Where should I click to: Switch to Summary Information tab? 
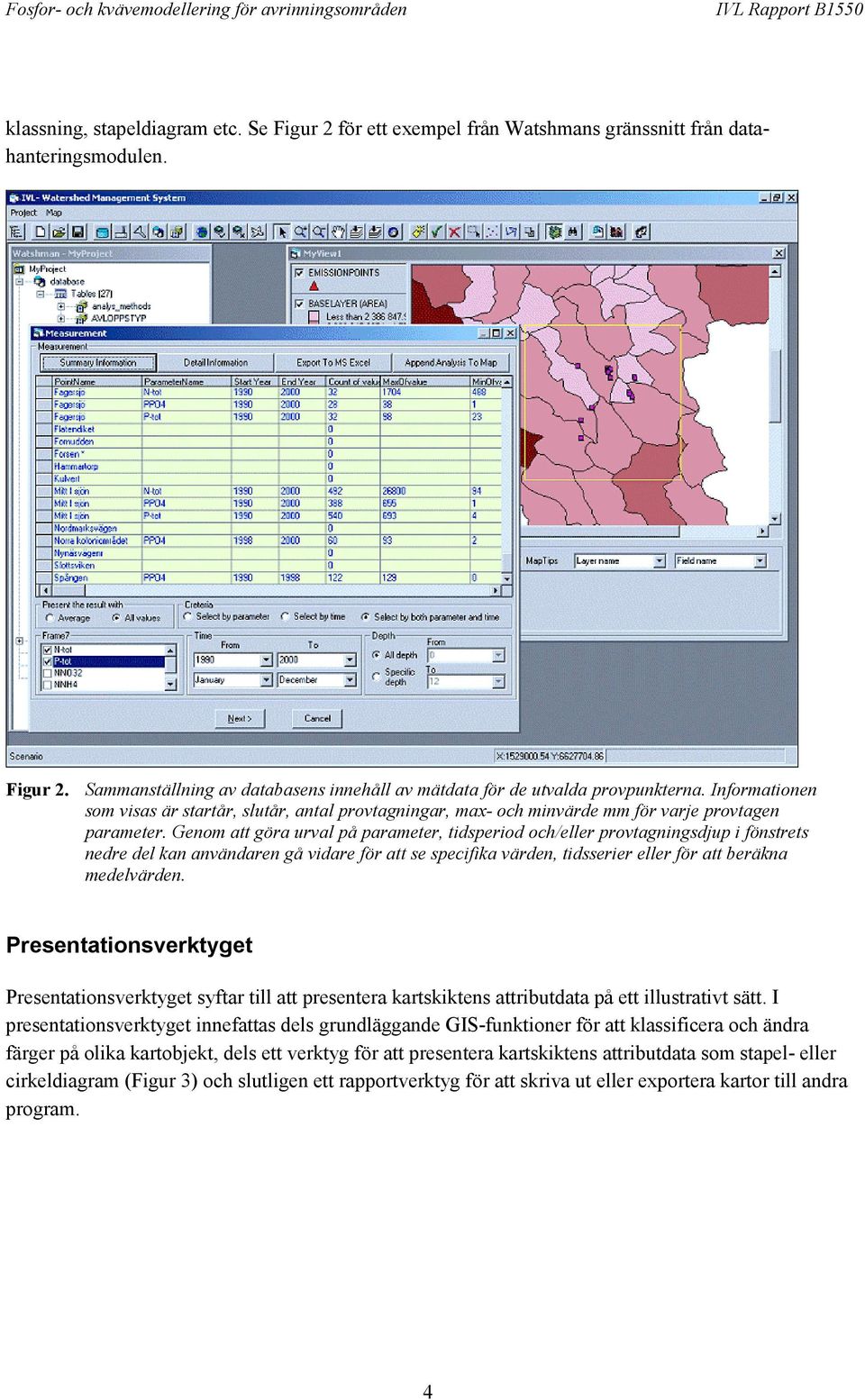98,362
